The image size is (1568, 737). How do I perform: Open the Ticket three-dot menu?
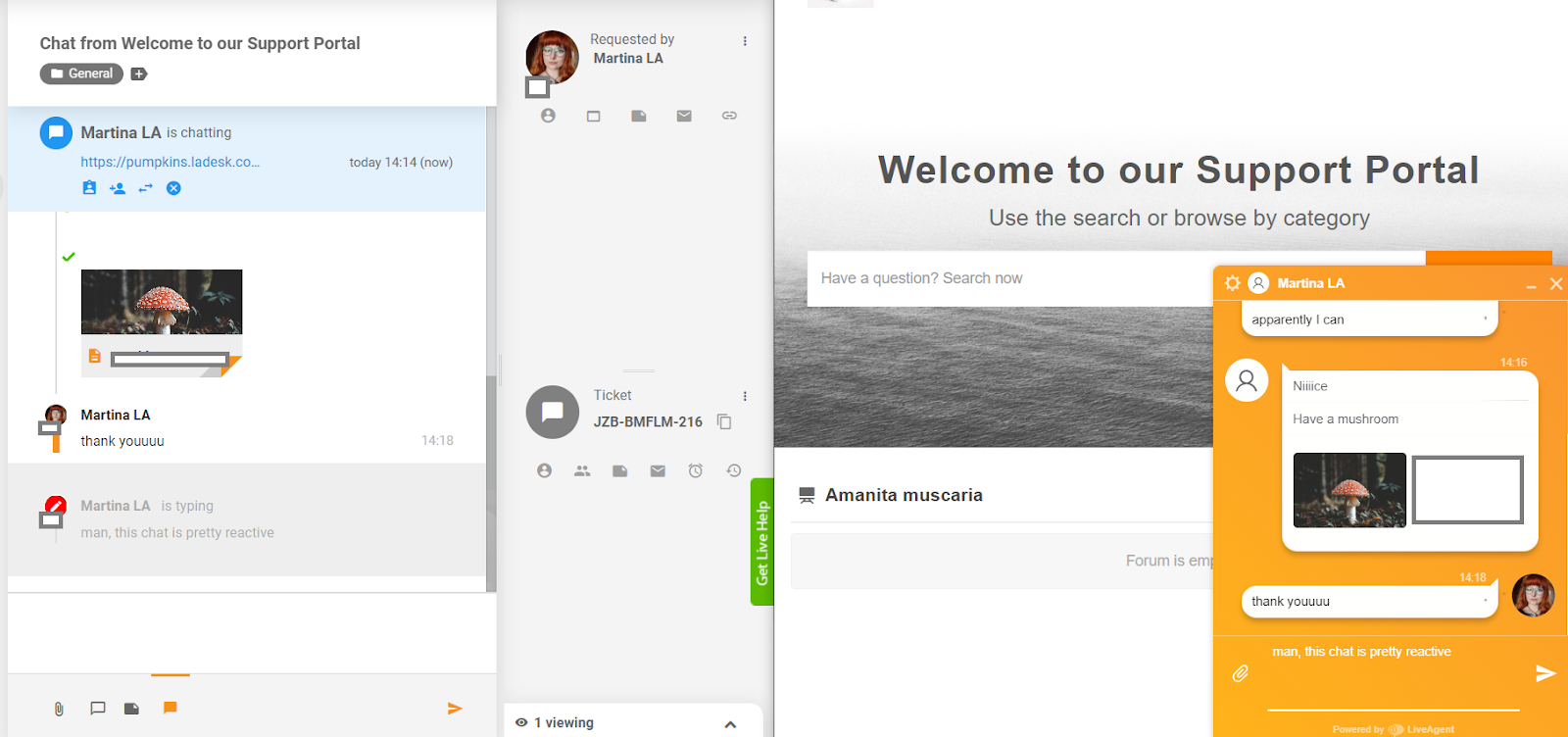(x=745, y=396)
